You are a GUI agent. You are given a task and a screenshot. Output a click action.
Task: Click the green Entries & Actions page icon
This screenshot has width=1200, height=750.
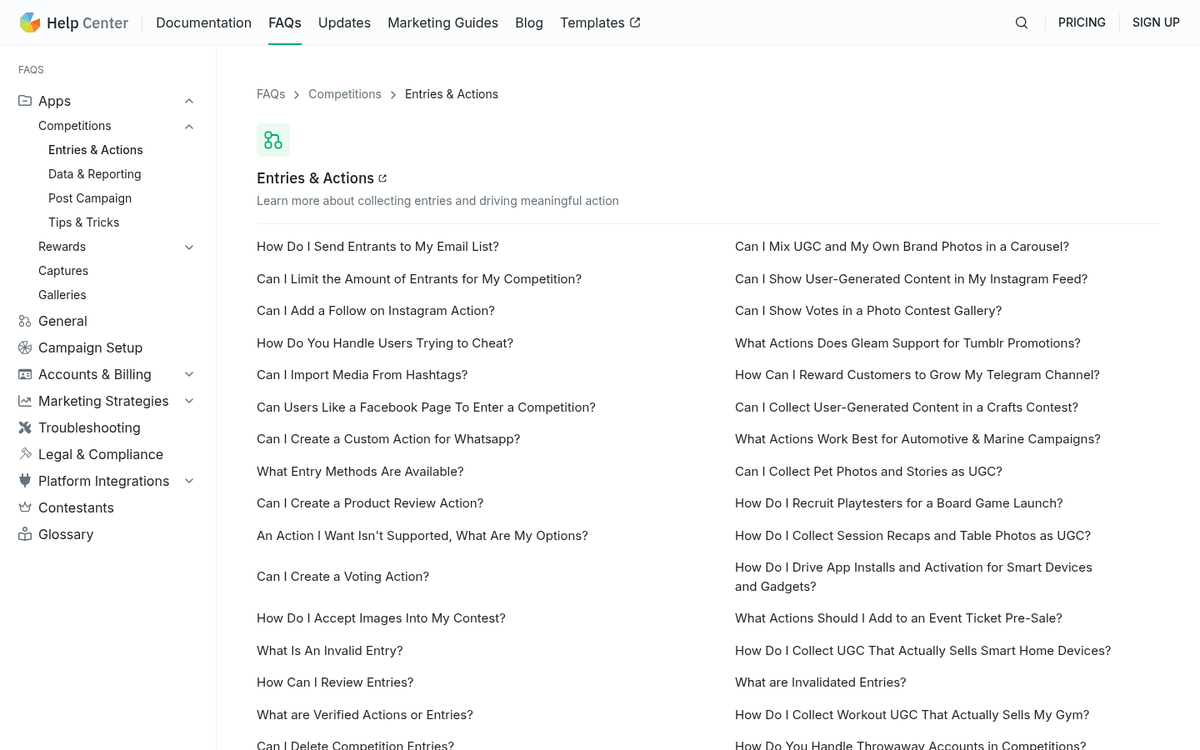click(273, 140)
